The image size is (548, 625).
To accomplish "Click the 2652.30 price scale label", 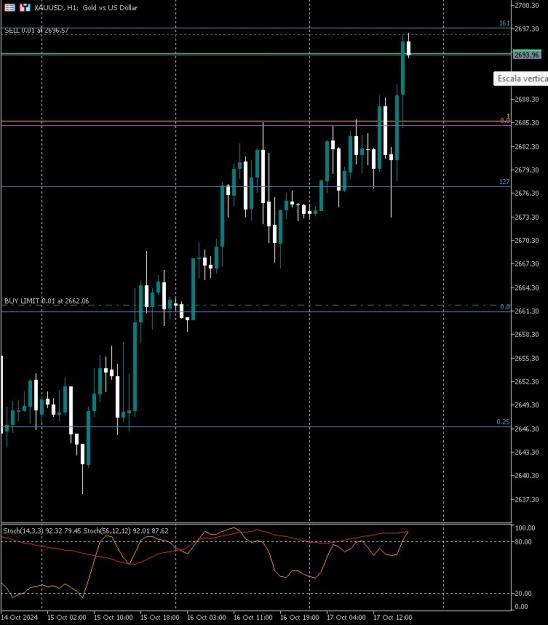I will coord(527,381).
